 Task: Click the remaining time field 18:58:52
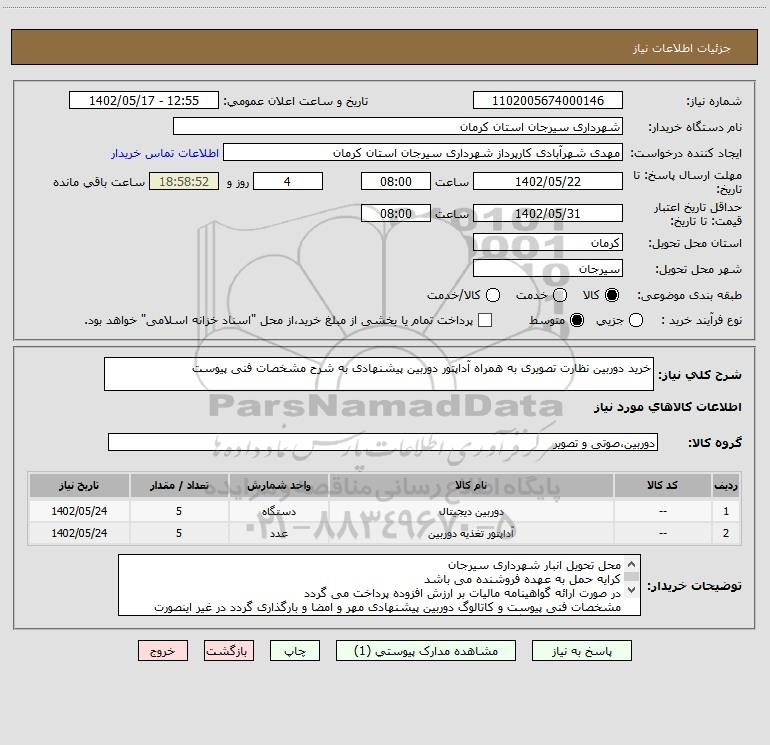(x=184, y=182)
